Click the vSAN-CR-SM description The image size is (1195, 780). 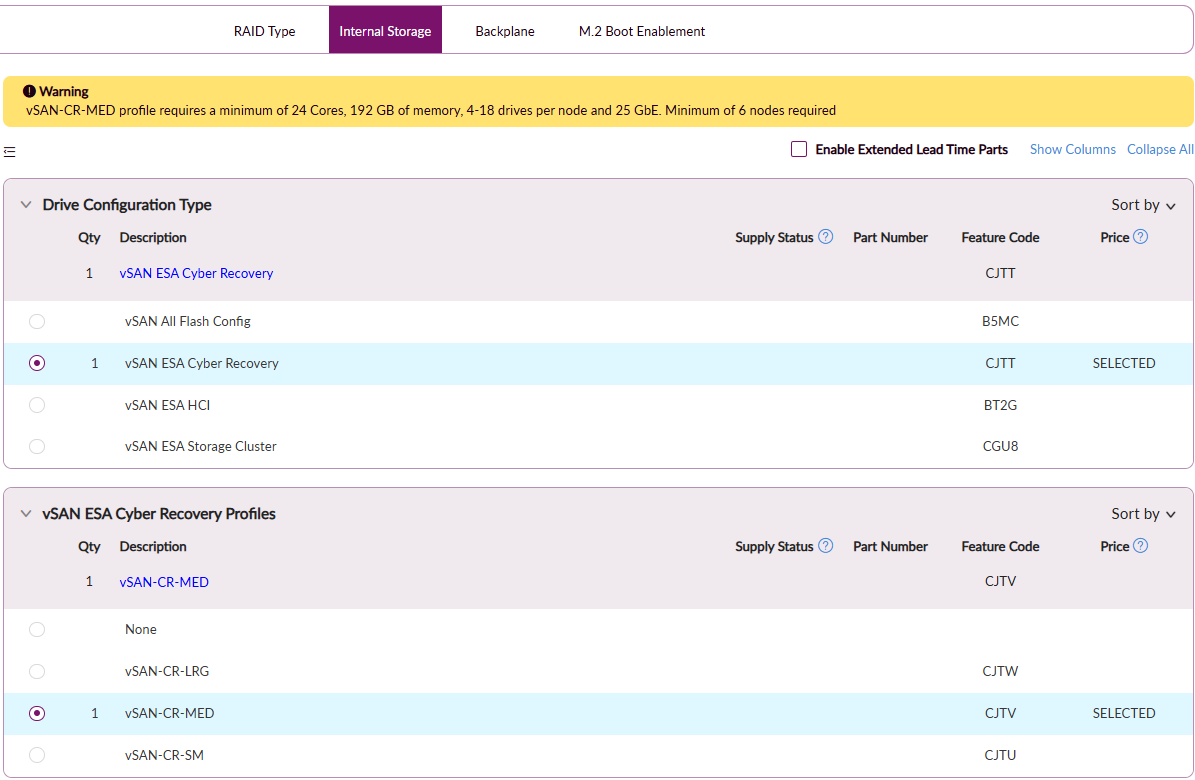[x=164, y=755]
